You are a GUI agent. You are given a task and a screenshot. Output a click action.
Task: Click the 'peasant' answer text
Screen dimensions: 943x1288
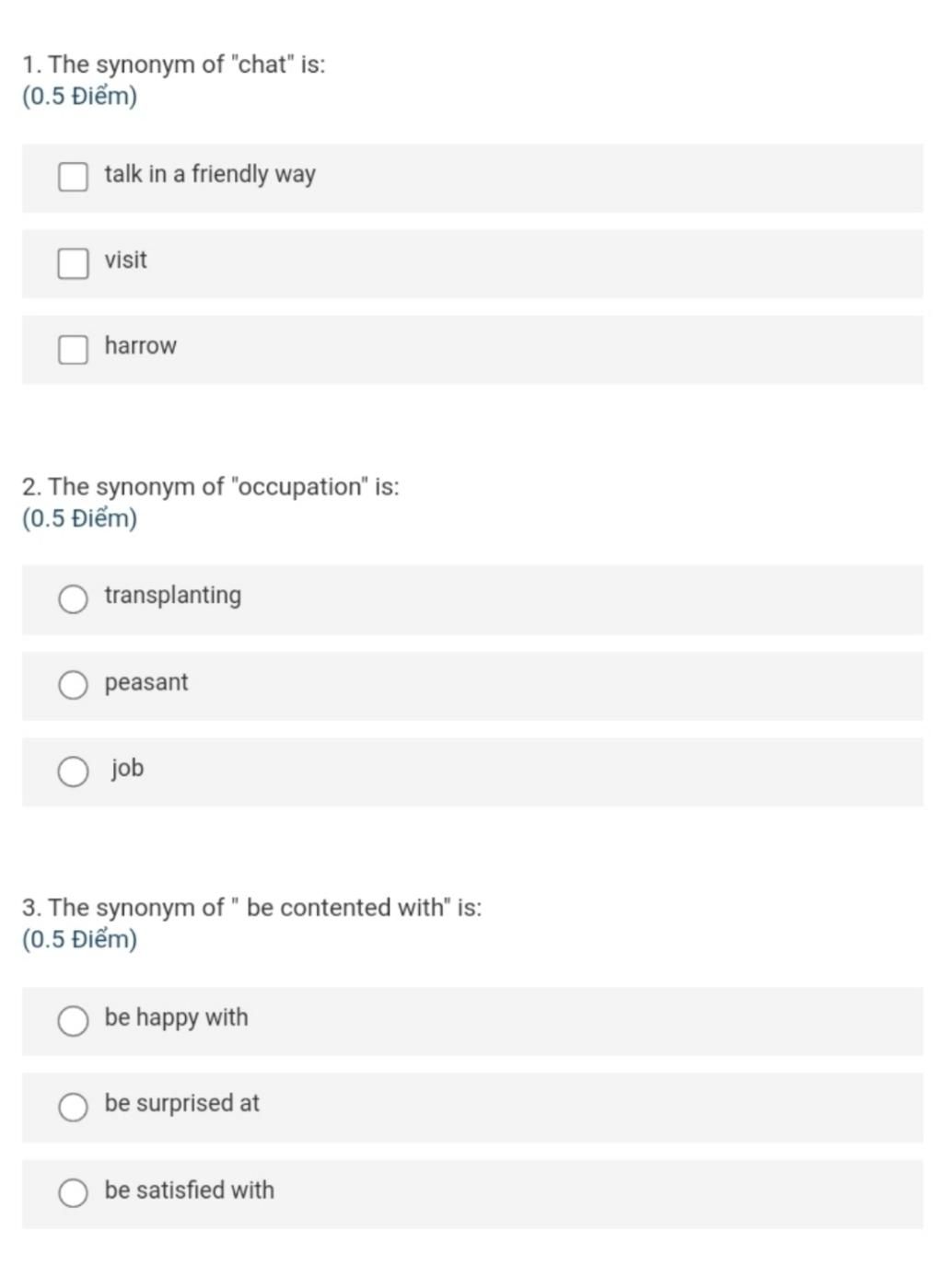146,682
